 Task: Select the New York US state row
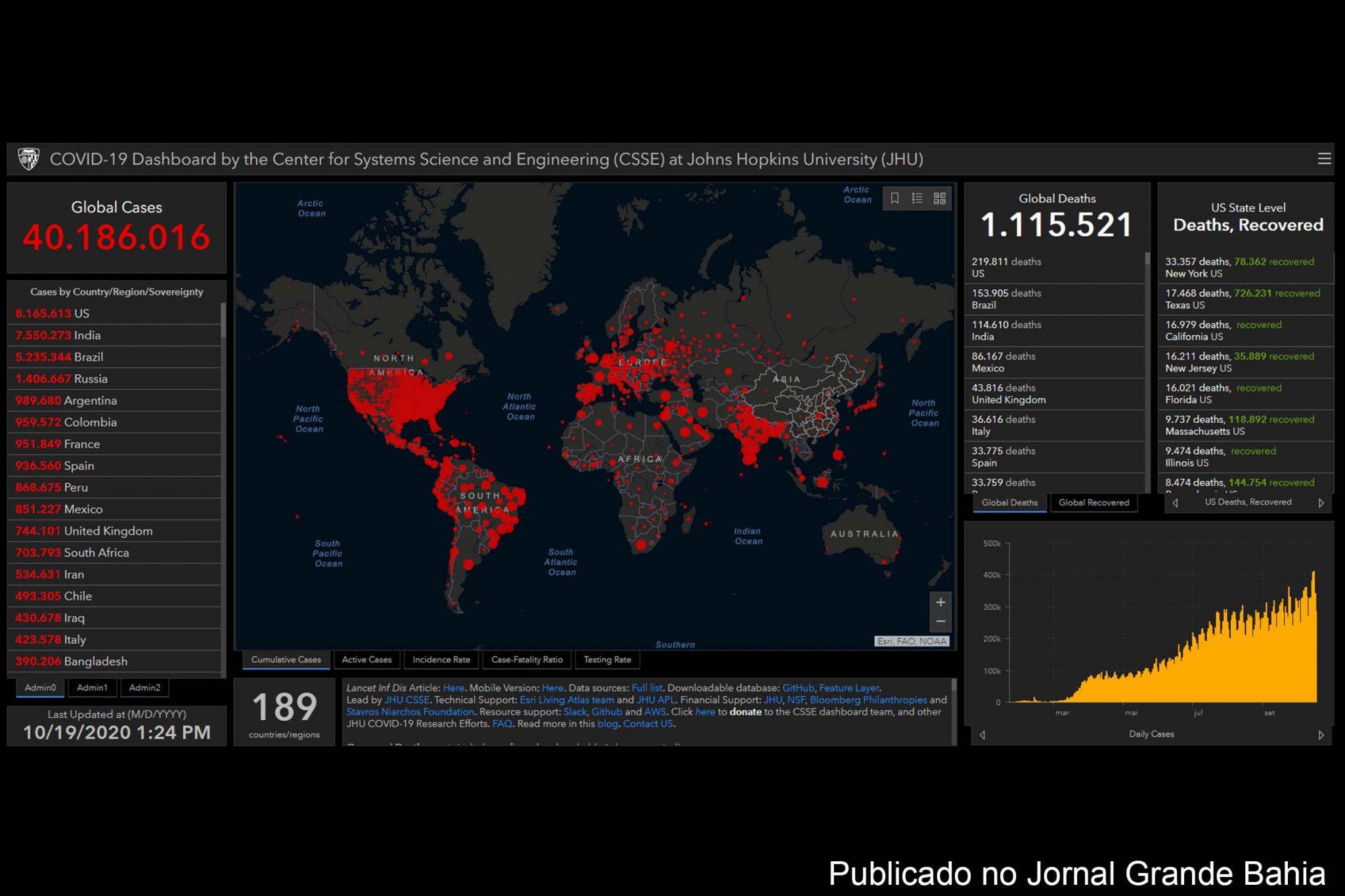pyautogui.click(x=1246, y=267)
